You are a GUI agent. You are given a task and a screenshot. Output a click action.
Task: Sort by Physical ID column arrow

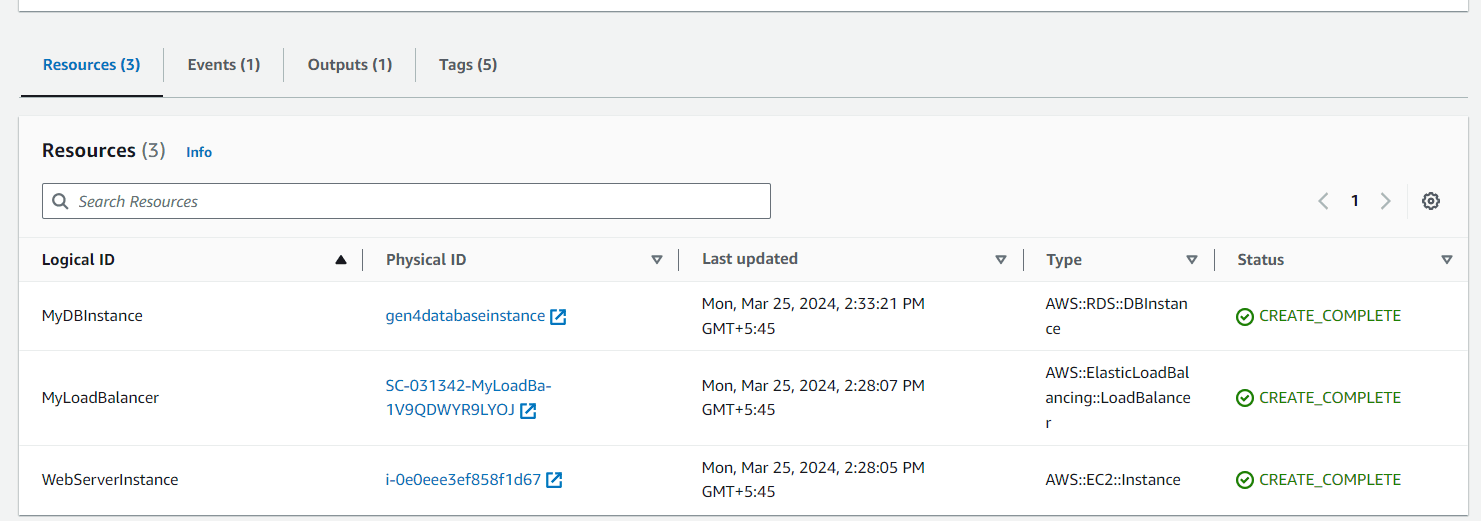pos(657,260)
